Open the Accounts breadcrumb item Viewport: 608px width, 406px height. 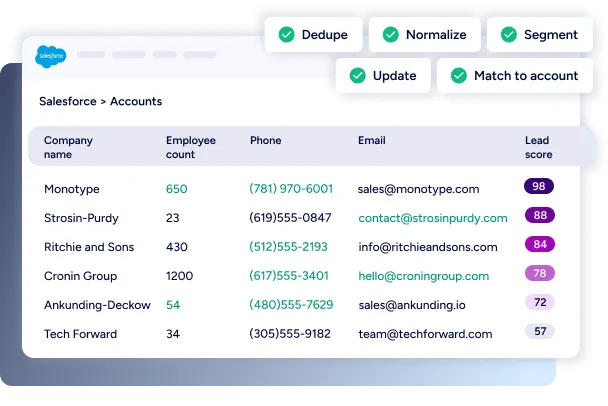(136, 101)
